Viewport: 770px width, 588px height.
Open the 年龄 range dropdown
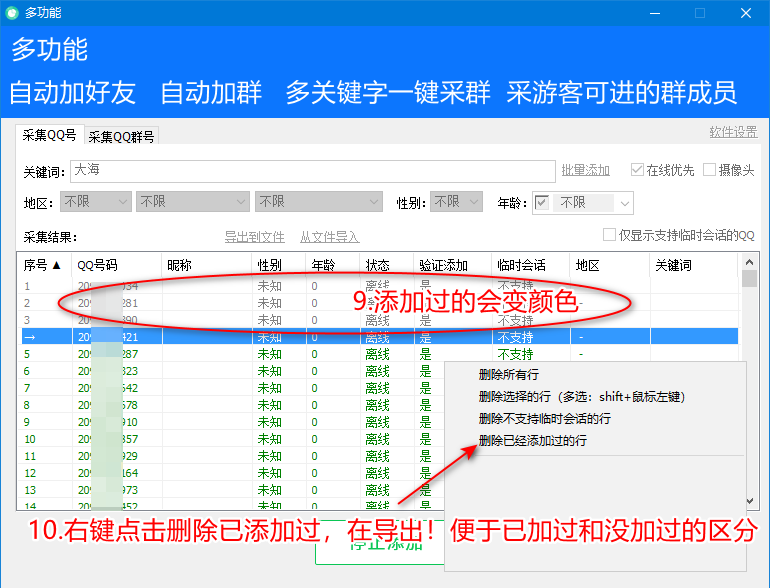[594, 202]
